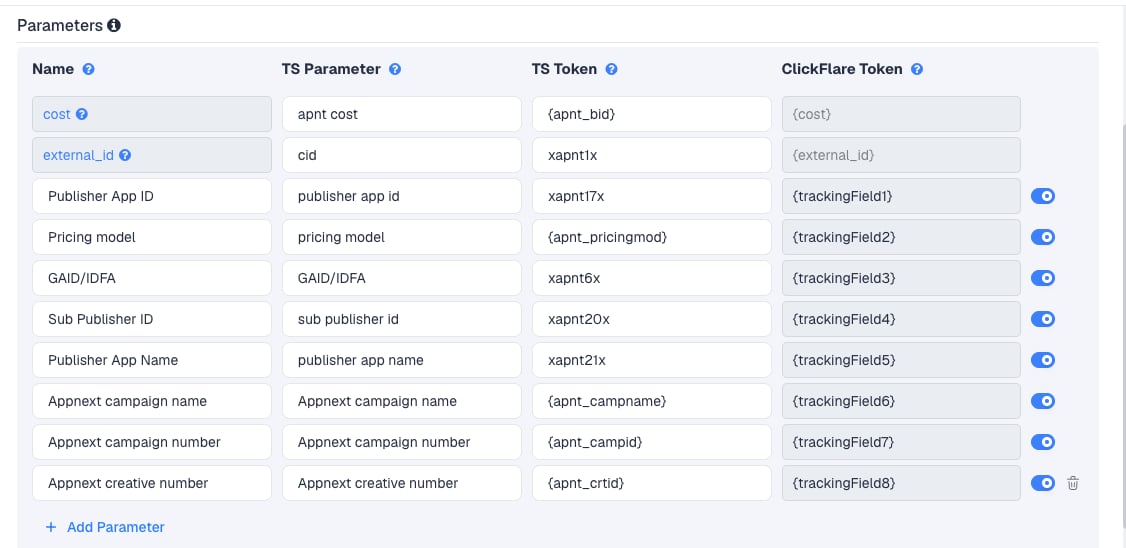Click the {trackingField1} ClickFlare Token field
Viewport: 1126px width, 548px height.
point(901,196)
